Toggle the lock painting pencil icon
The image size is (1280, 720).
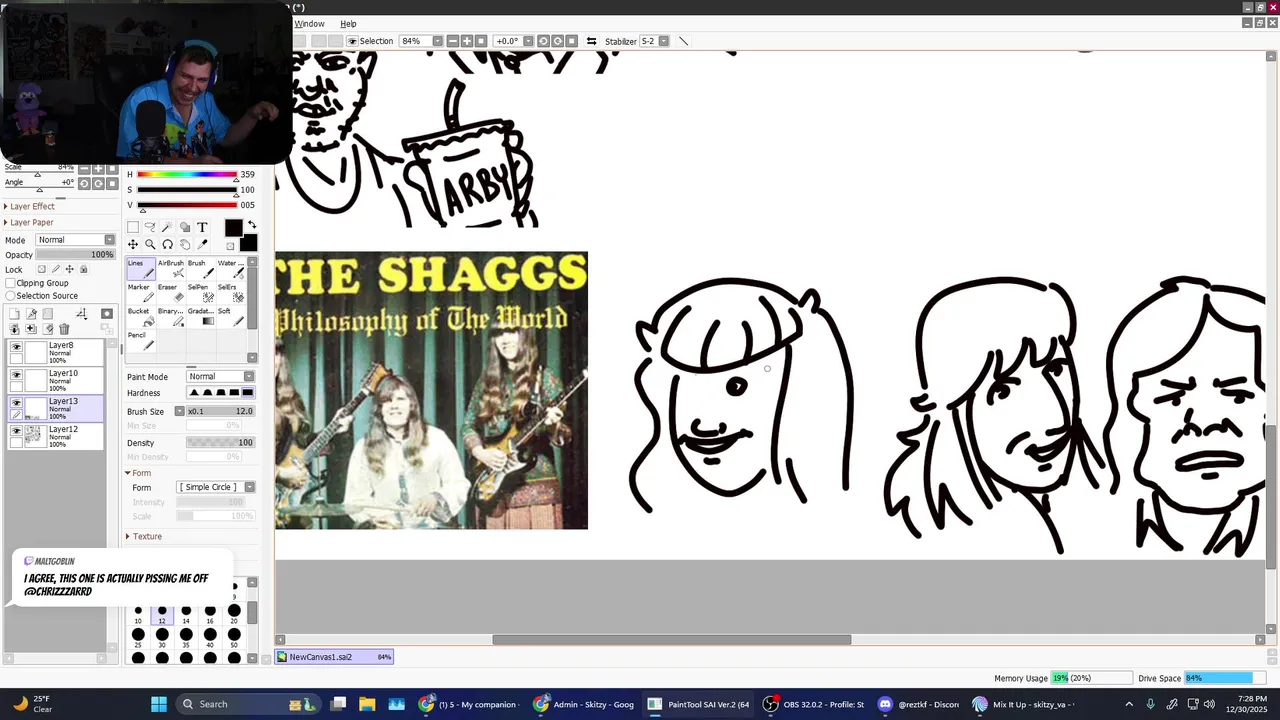pyautogui.click(x=56, y=269)
